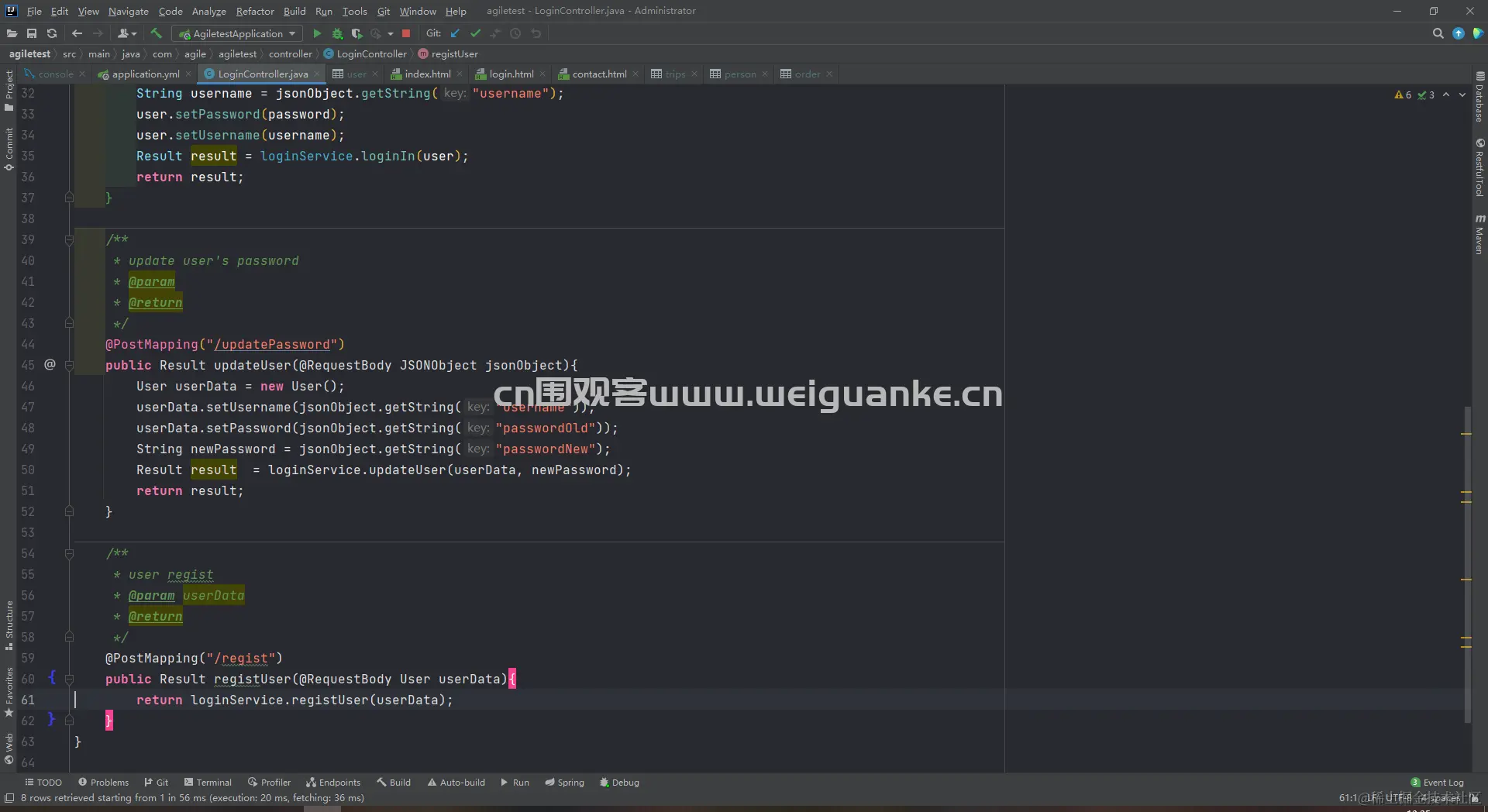Start debugging with the green bug icon

(x=337, y=33)
